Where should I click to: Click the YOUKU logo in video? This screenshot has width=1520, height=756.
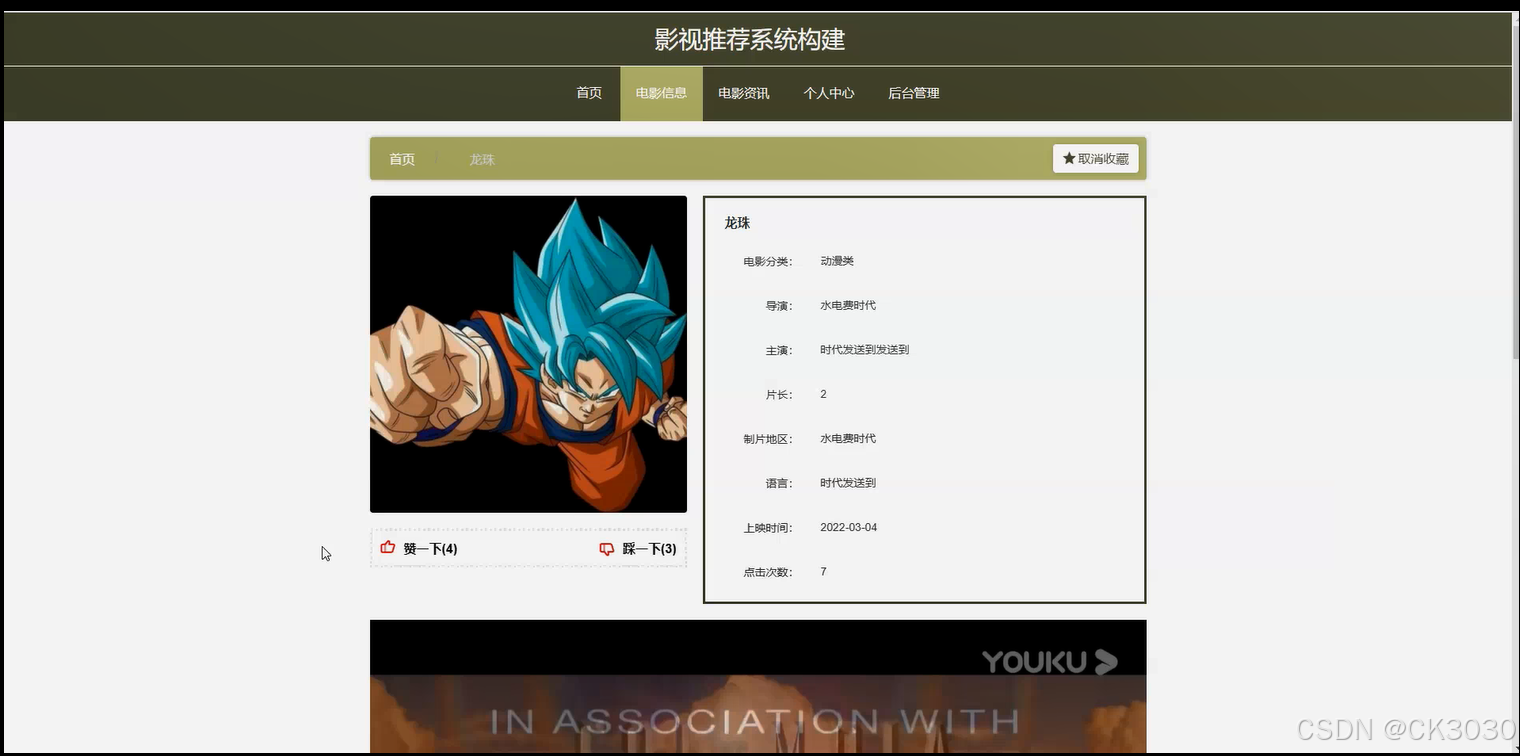1050,661
